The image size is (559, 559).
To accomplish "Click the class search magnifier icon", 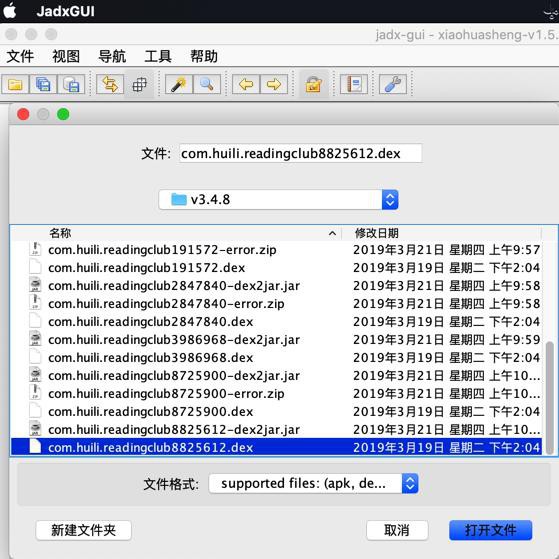I will click(207, 84).
